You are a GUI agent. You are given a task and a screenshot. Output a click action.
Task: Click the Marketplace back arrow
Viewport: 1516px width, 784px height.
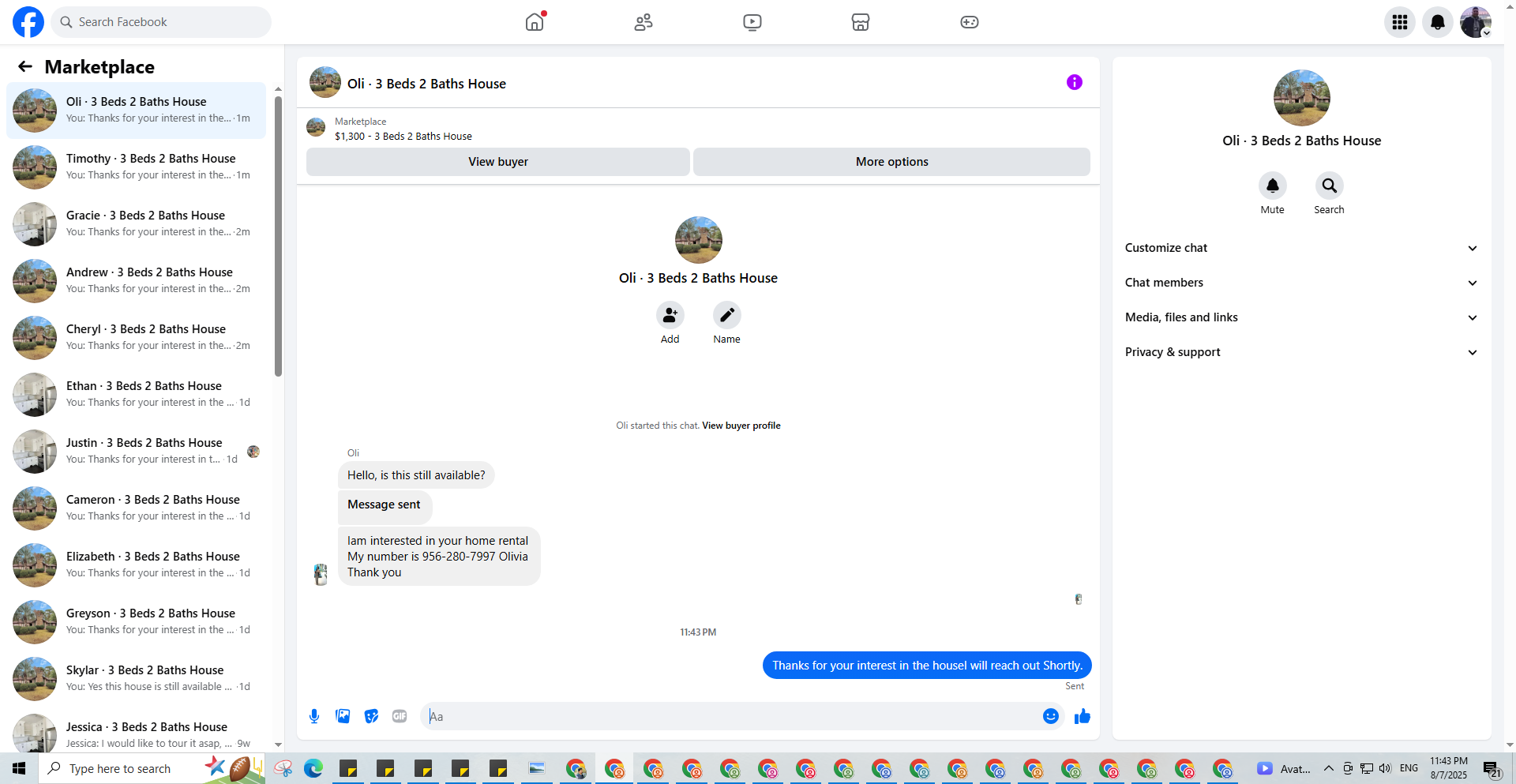(x=25, y=66)
